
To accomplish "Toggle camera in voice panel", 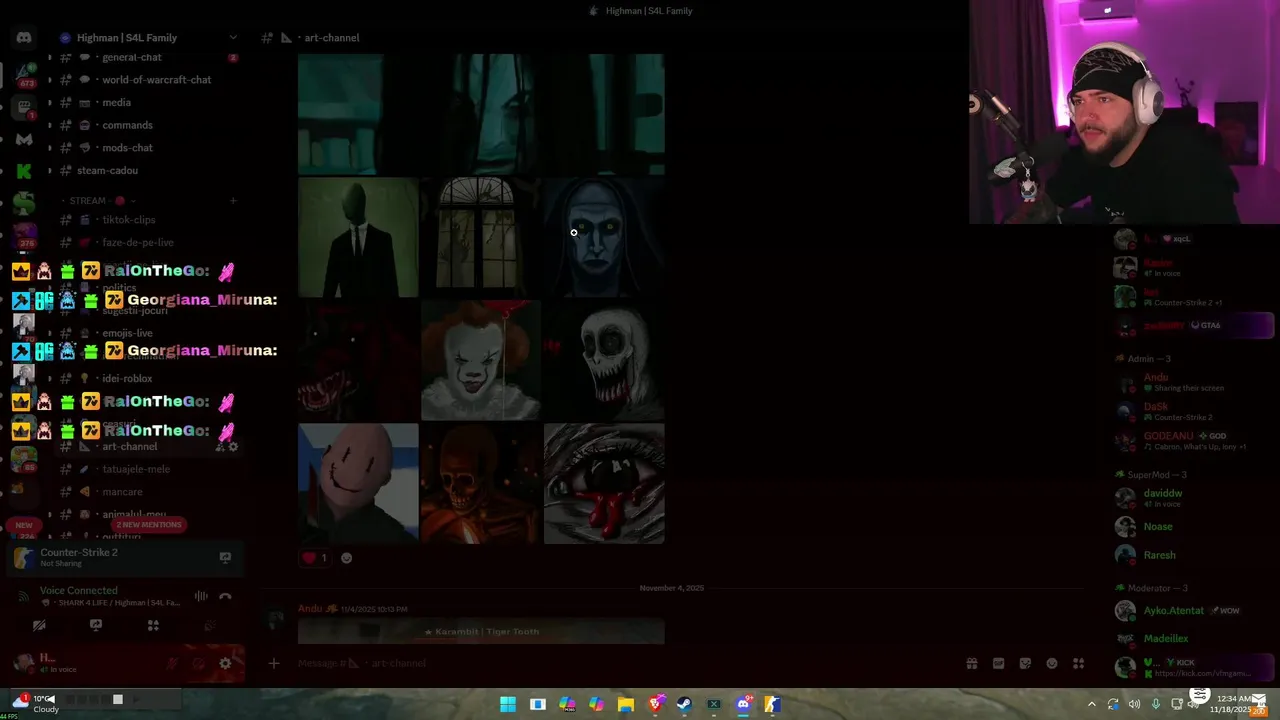I will tap(39, 625).
